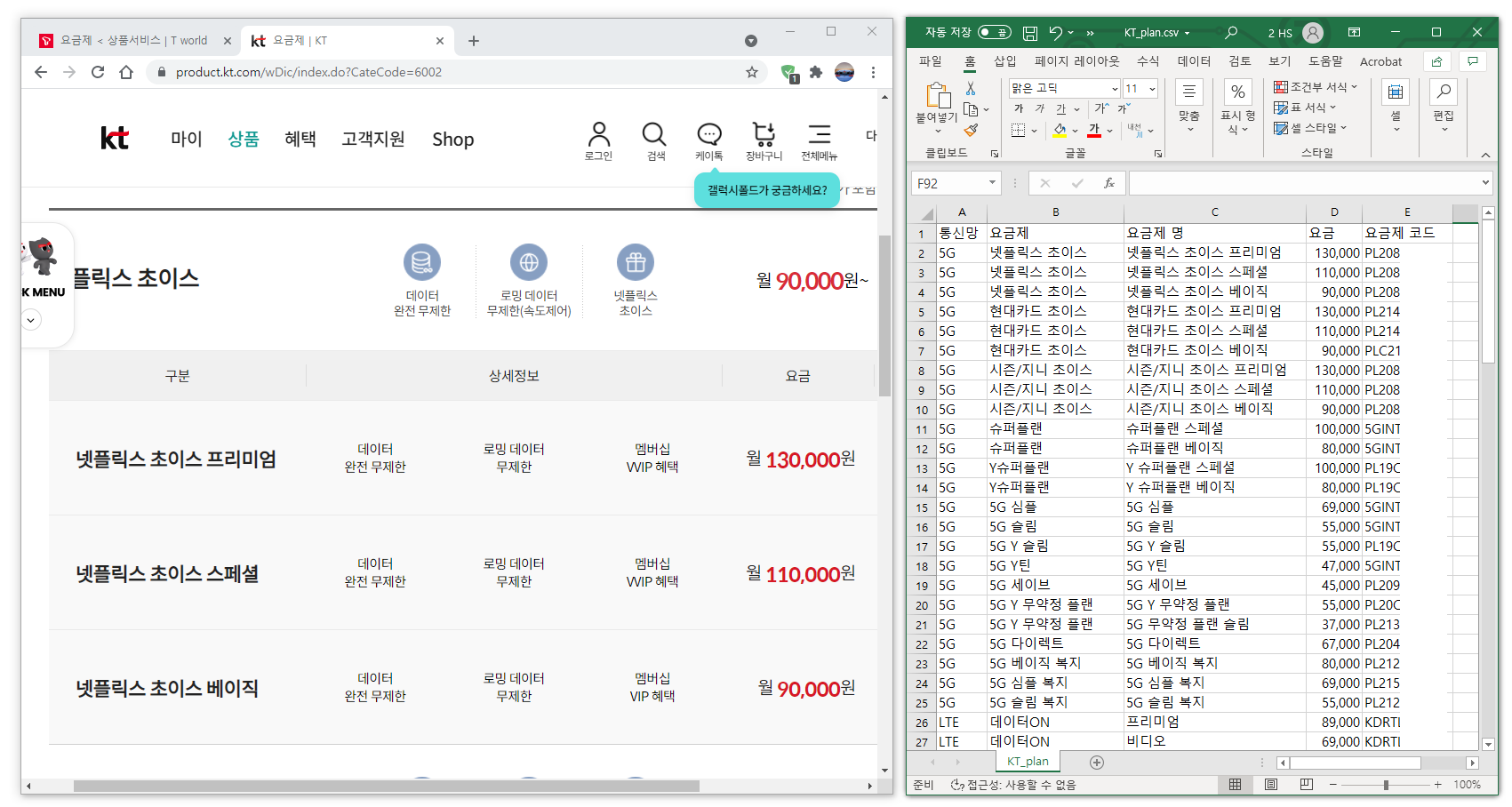Expand the fill color dropdown arrow
Screen dimensions: 1512x807
click(1075, 132)
